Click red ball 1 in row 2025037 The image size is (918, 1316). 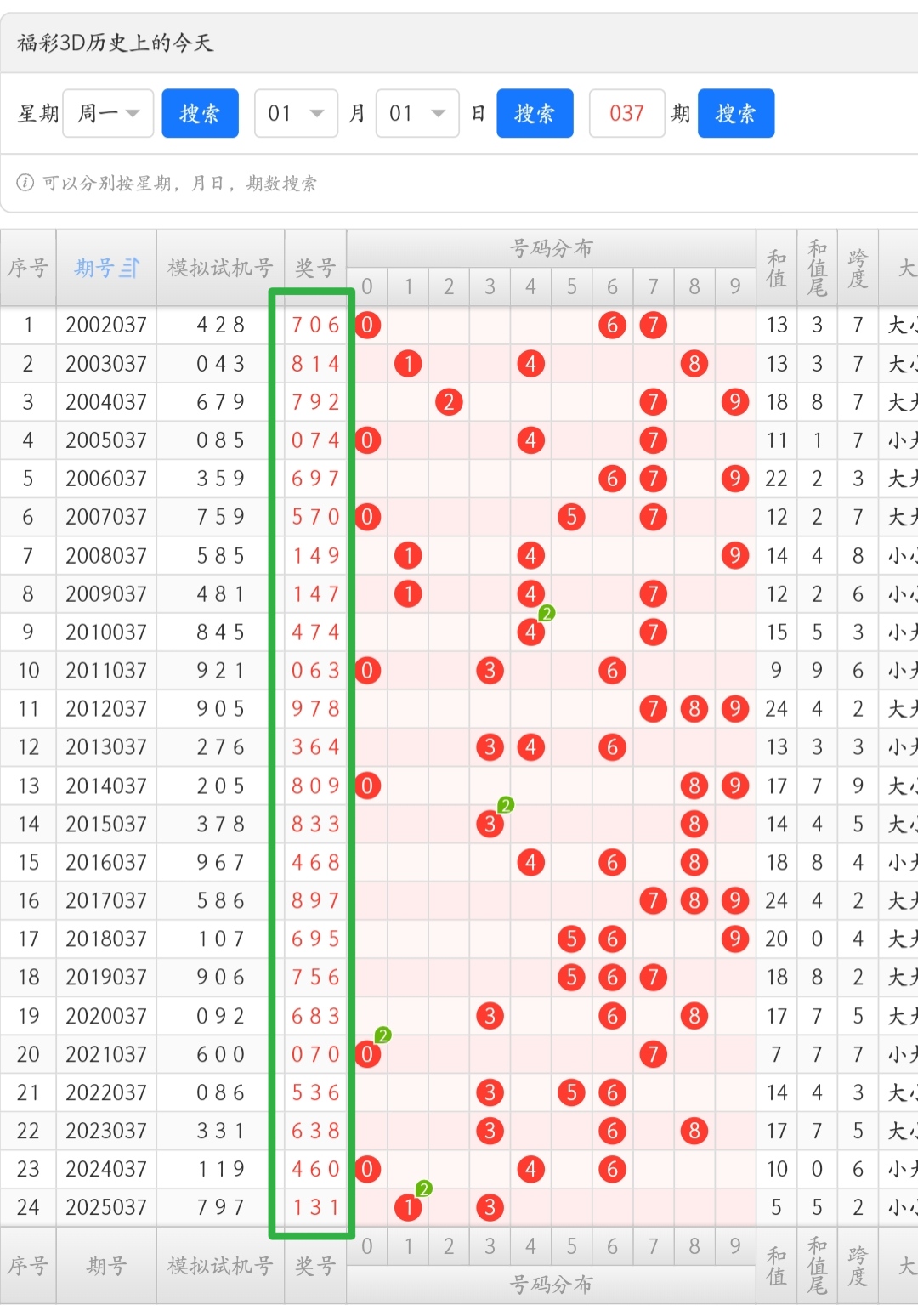(408, 1207)
